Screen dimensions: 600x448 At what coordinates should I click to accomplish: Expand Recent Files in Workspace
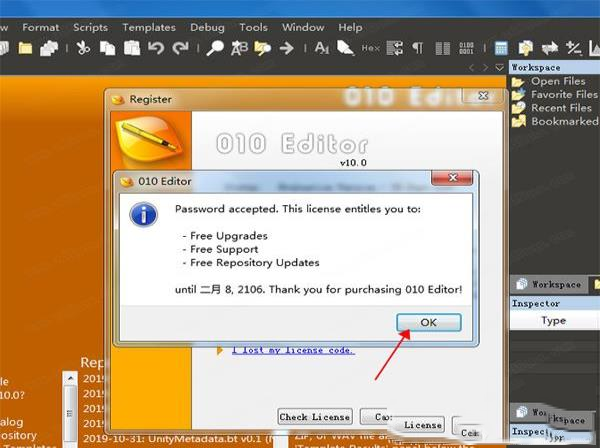tap(552, 108)
